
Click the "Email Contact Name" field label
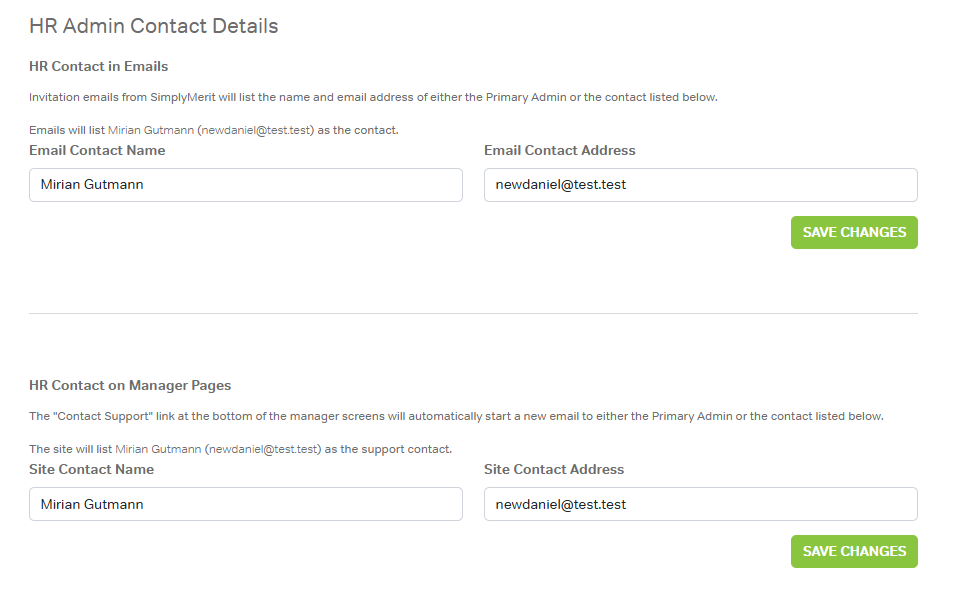(97, 151)
